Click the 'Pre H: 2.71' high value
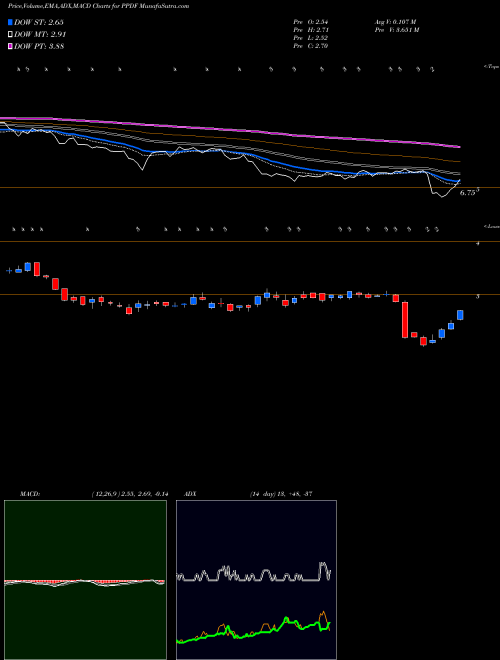The width and height of the screenshot is (500, 660). (x=311, y=30)
